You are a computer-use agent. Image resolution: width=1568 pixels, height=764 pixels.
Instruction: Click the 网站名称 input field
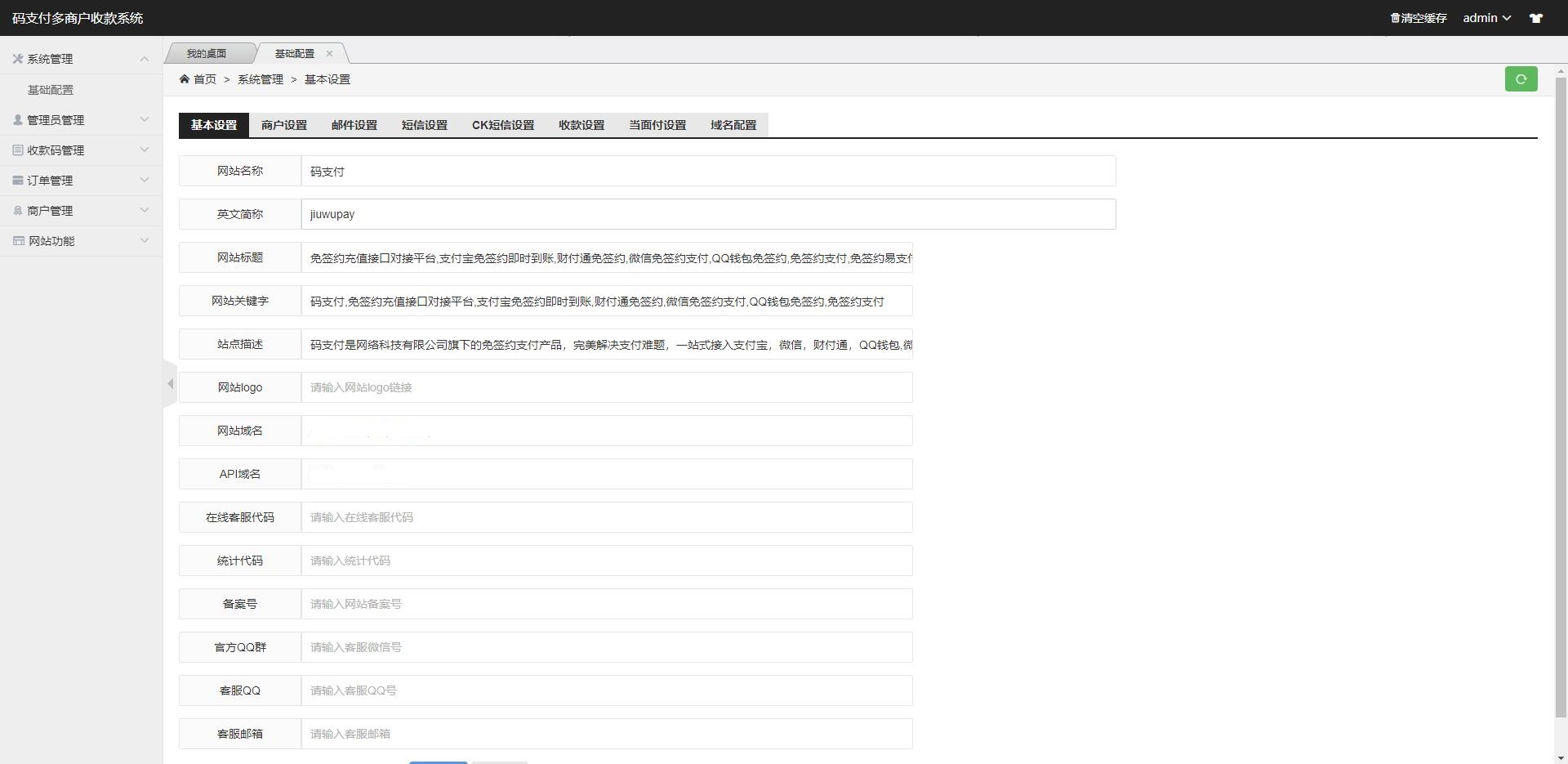pos(707,172)
